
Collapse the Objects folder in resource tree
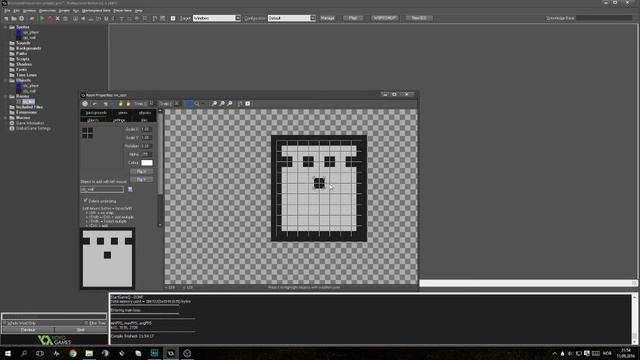coord(6,80)
